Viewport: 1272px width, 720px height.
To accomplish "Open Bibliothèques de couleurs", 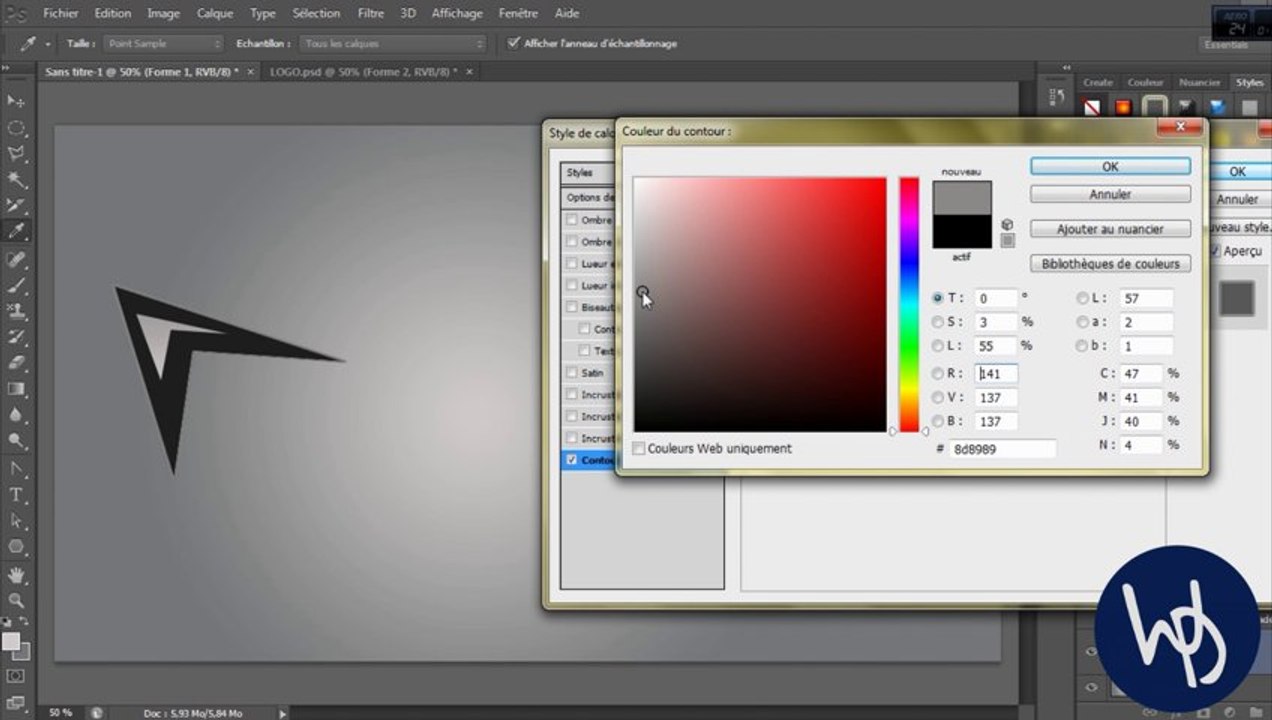I will click(1110, 264).
